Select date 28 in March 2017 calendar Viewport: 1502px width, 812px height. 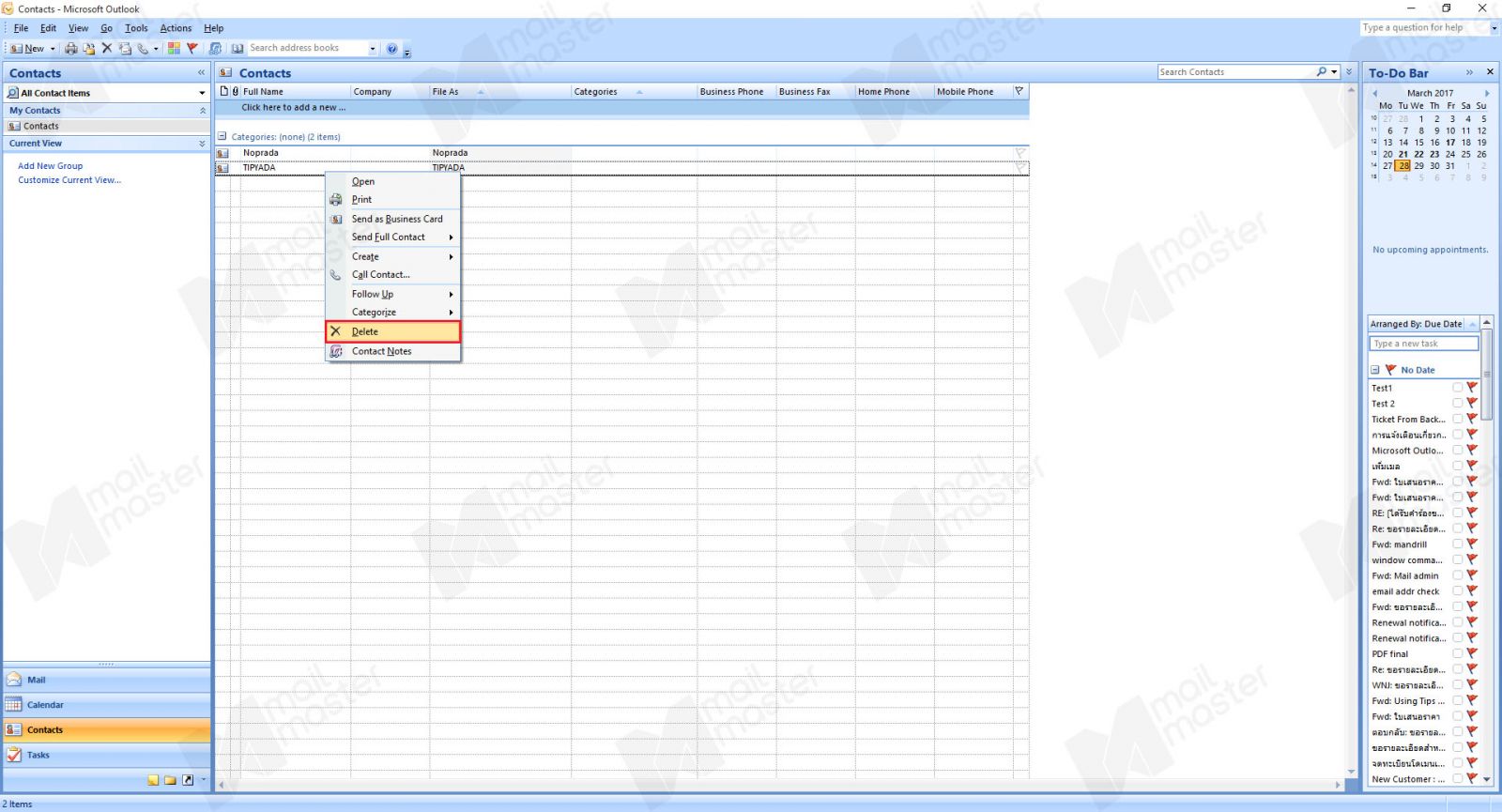(x=1403, y=166)
